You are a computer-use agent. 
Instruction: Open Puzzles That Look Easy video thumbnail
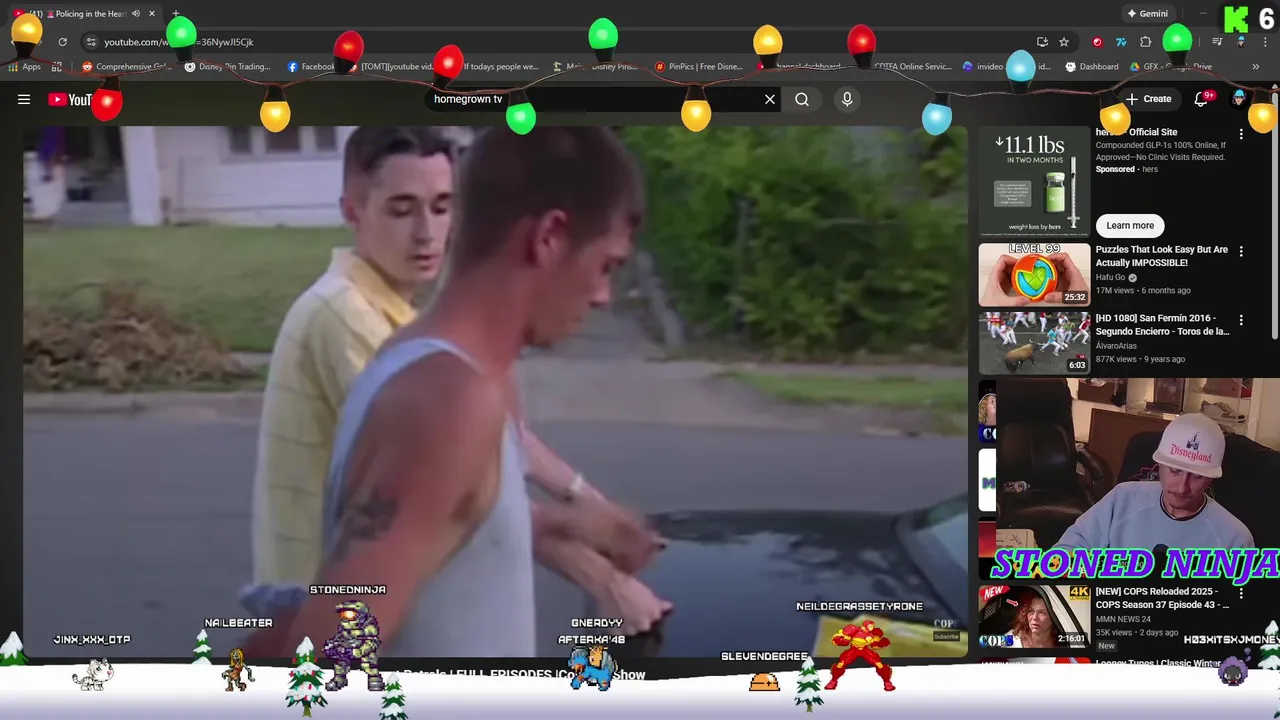(1034, 275)
